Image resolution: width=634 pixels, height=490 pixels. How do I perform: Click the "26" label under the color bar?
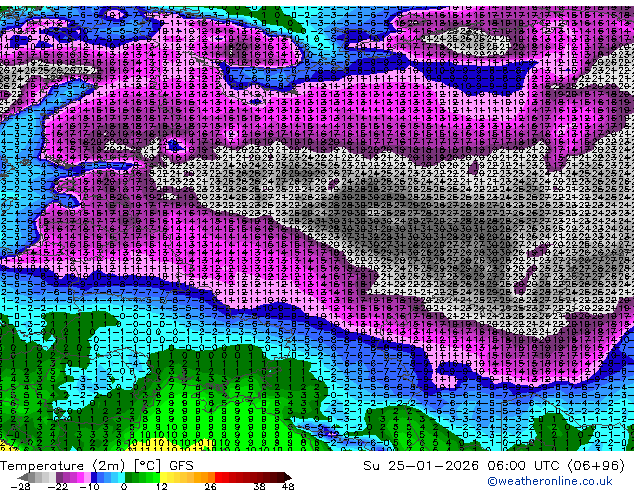(x=210, y=486)
